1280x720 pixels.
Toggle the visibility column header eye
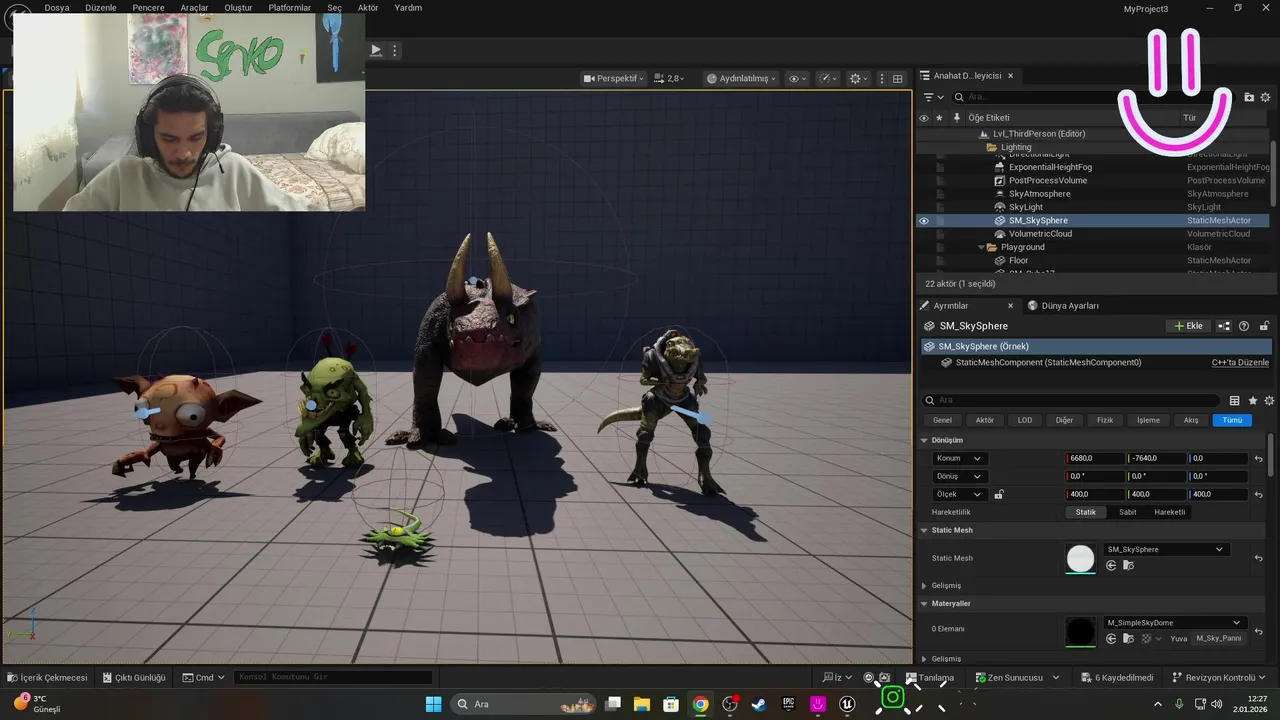click(923, 118)
